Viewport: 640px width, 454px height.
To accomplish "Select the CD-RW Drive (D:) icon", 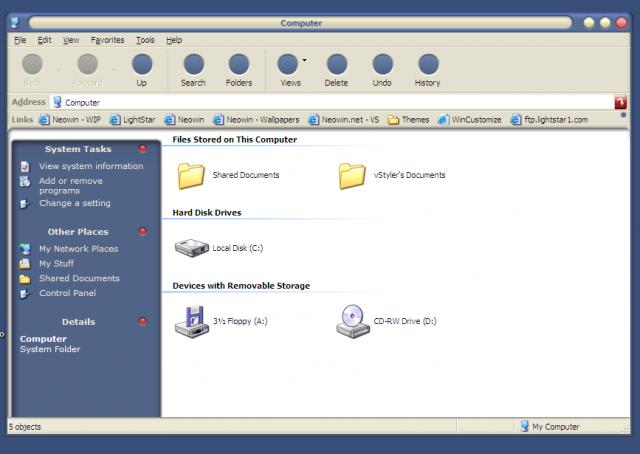I will pos(353,322).
